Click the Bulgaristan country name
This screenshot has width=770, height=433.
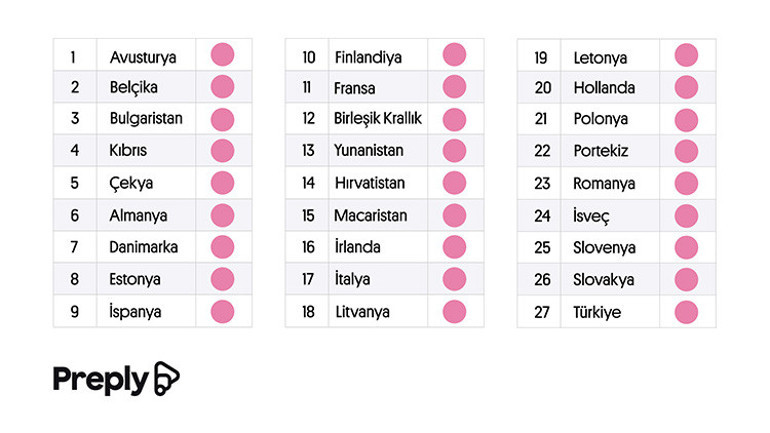click(146, 119)
